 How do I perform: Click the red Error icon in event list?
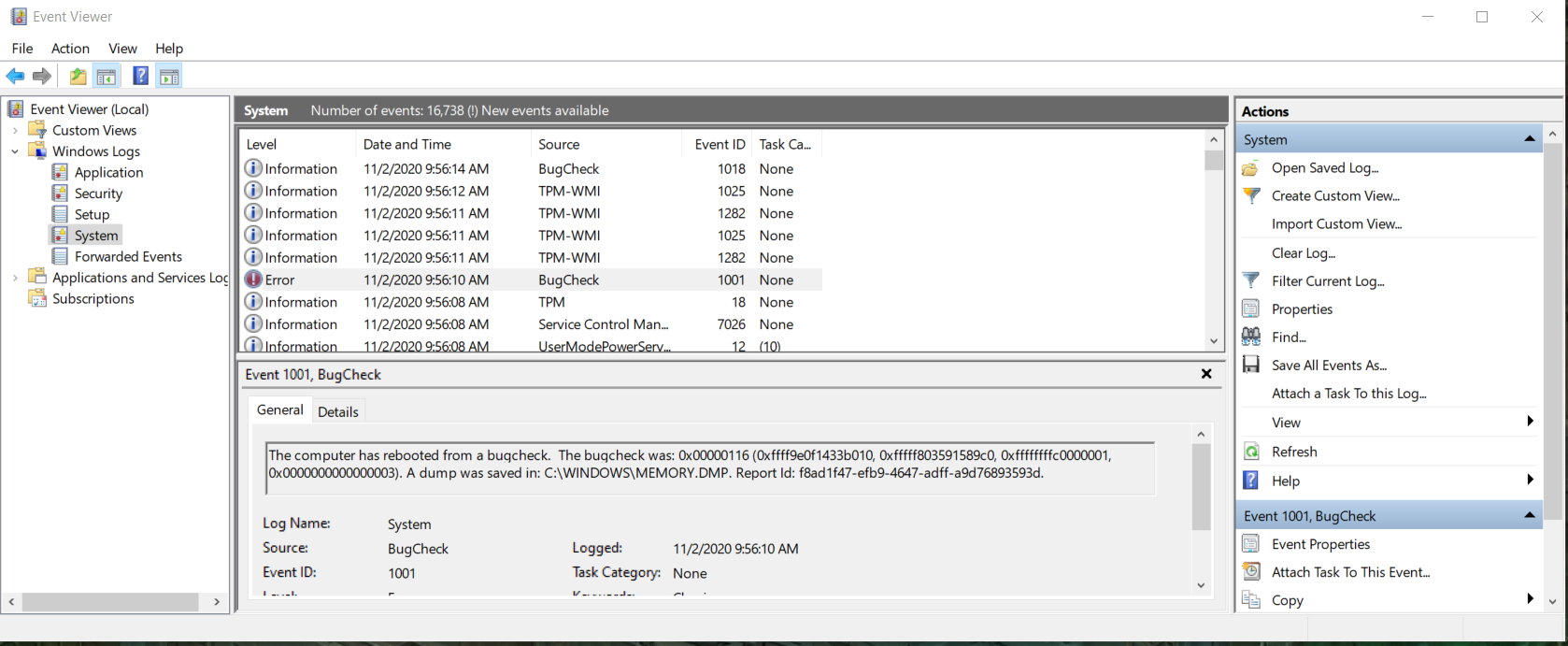(253, 279)
